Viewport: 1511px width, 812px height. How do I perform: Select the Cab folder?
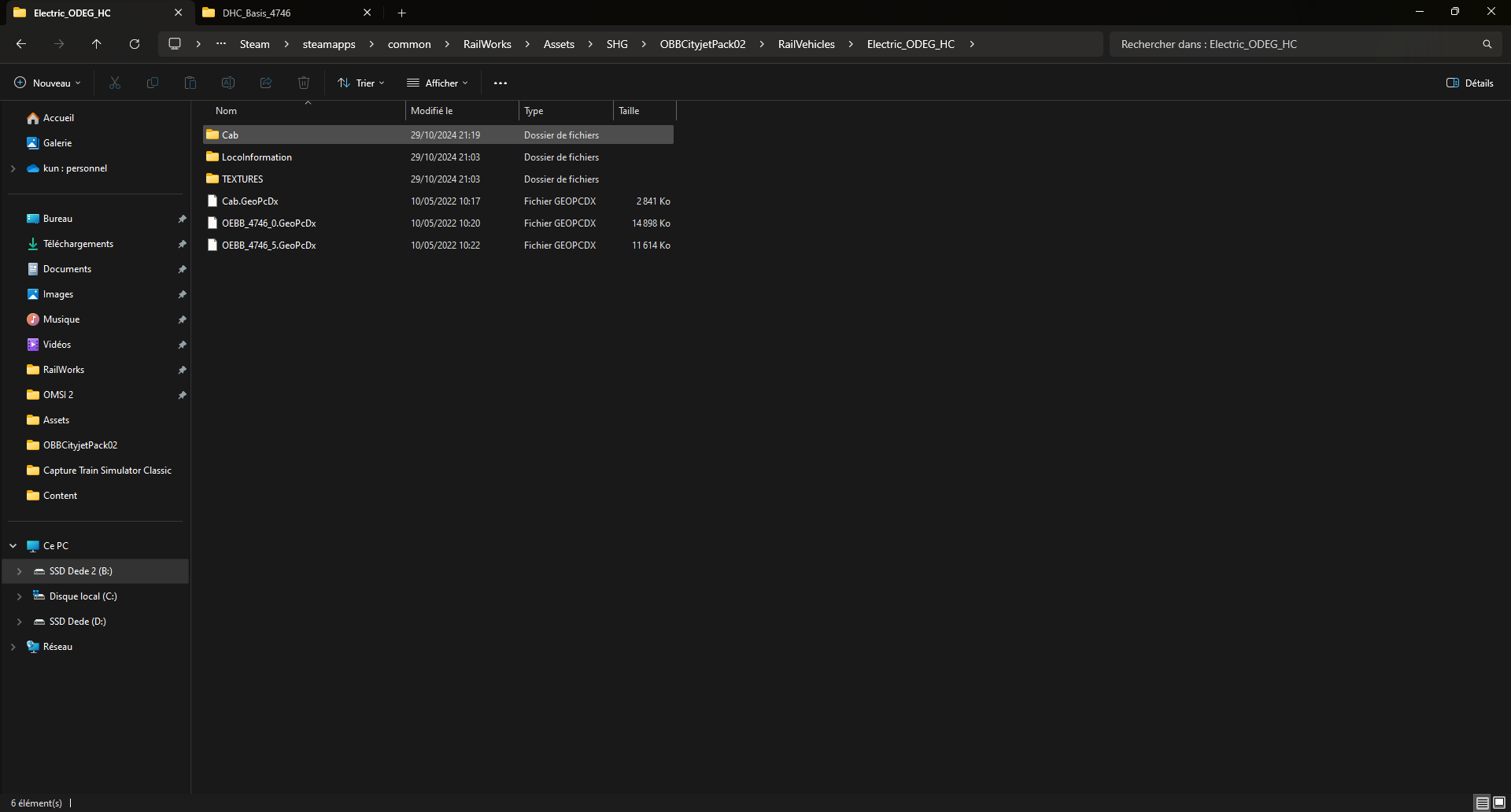[x=438, y=135]
